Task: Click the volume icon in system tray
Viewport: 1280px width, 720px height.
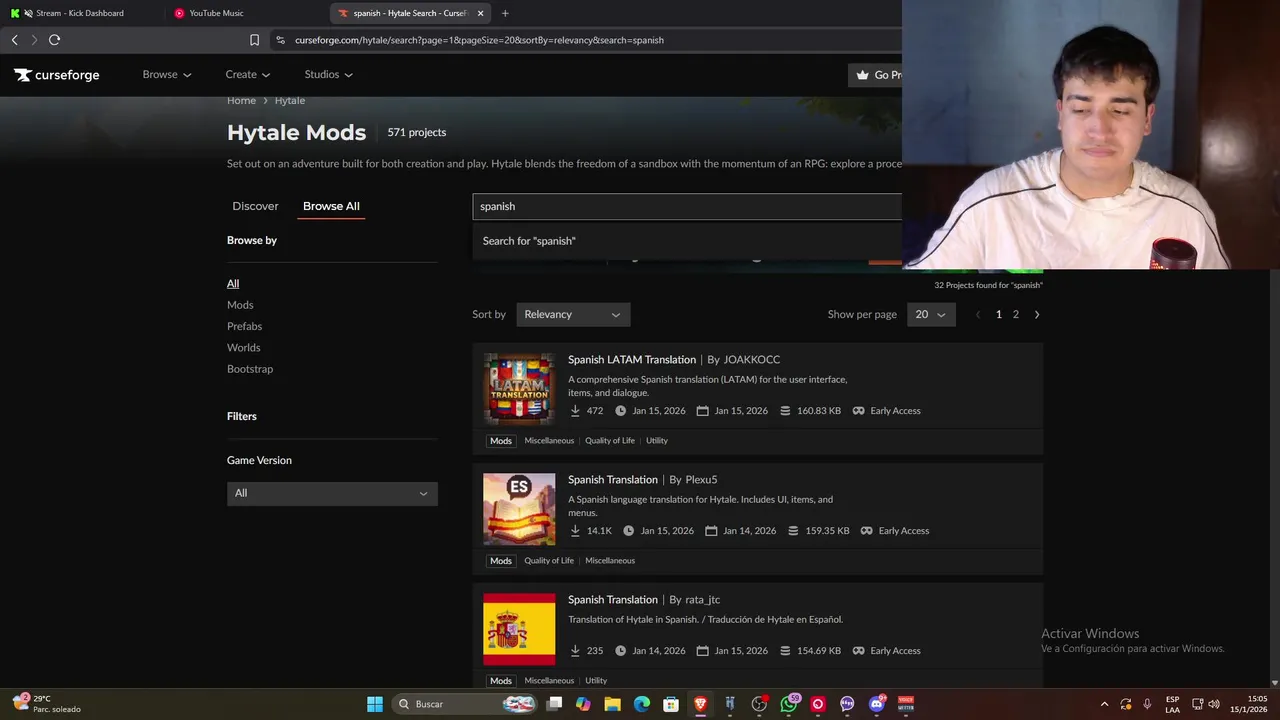Action: (1214, 704)
